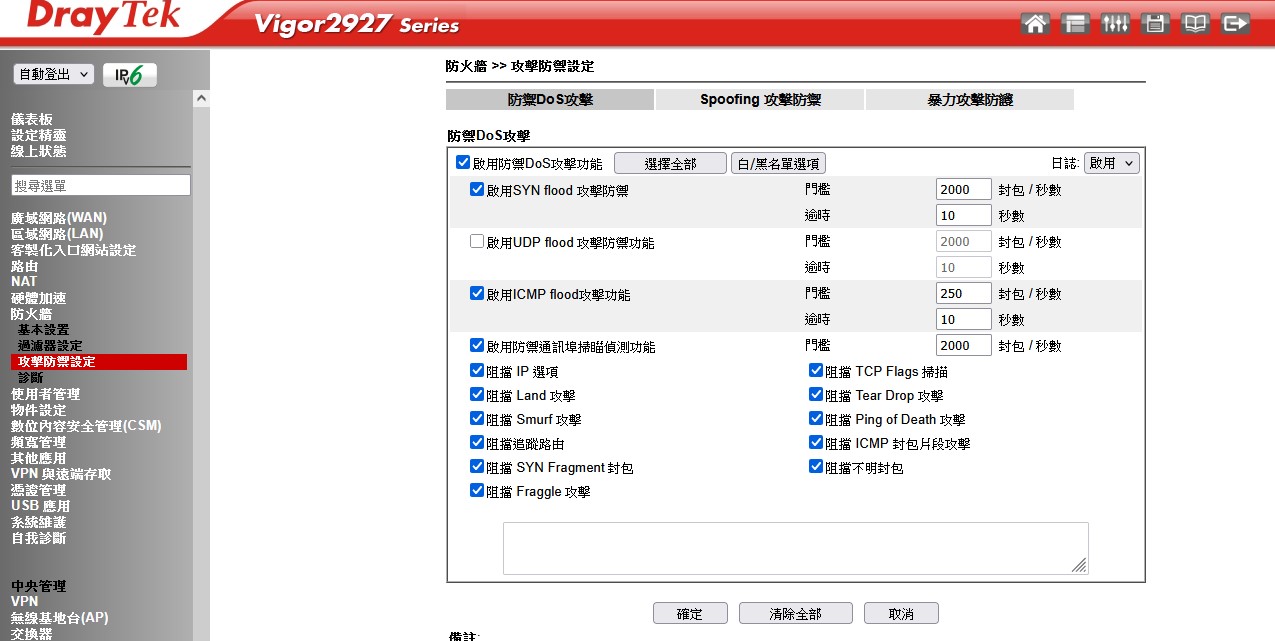Click the 搜尋選單 search field
Viewport: 1275px width, 641px height.
coord(100,185)
